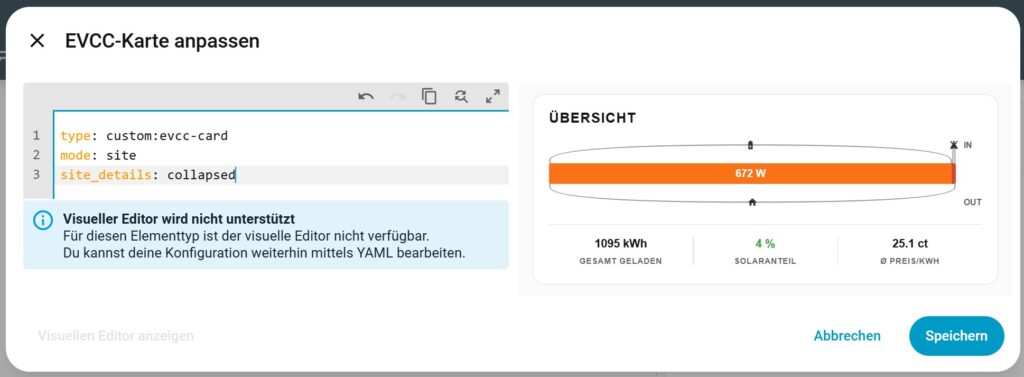
Task: Expand the code editor to fullscreen
Action: 493,97
